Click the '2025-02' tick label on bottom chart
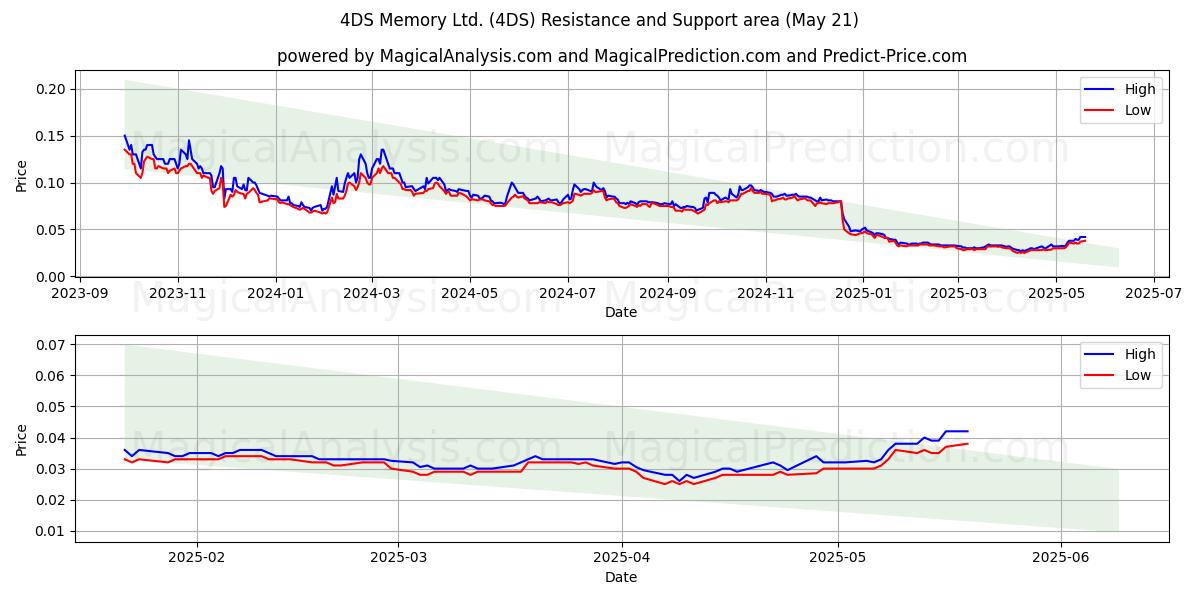Viewport: 1200px width, 600px height. point(197,558)
